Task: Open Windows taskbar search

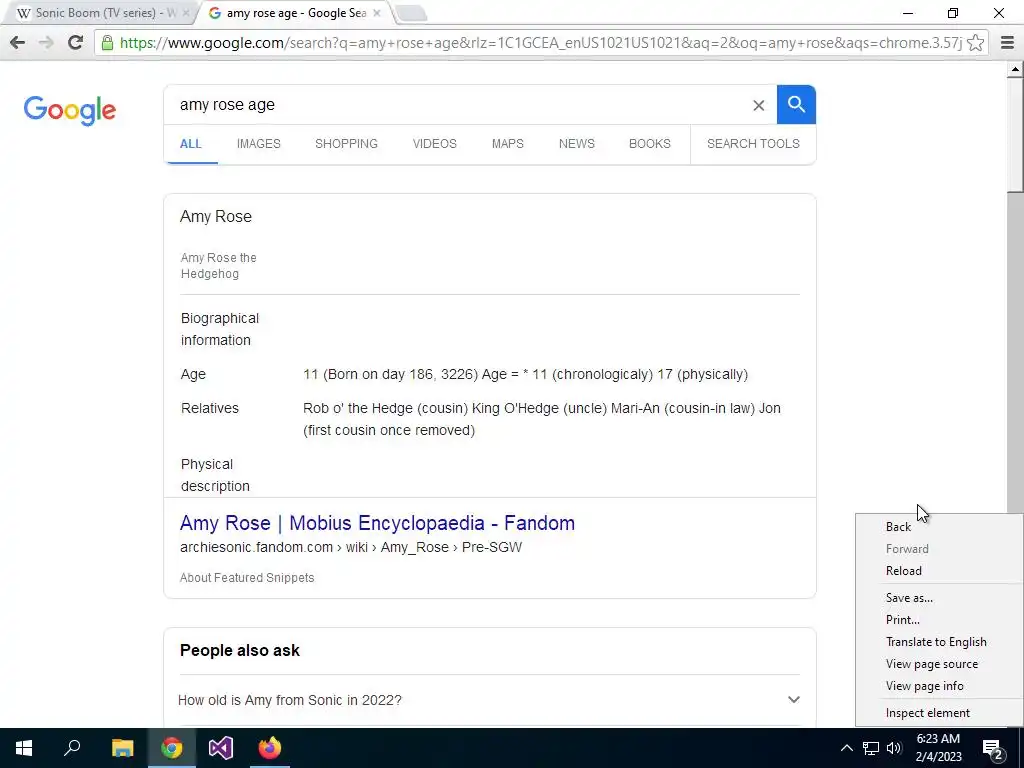Action: click(72, 748)
